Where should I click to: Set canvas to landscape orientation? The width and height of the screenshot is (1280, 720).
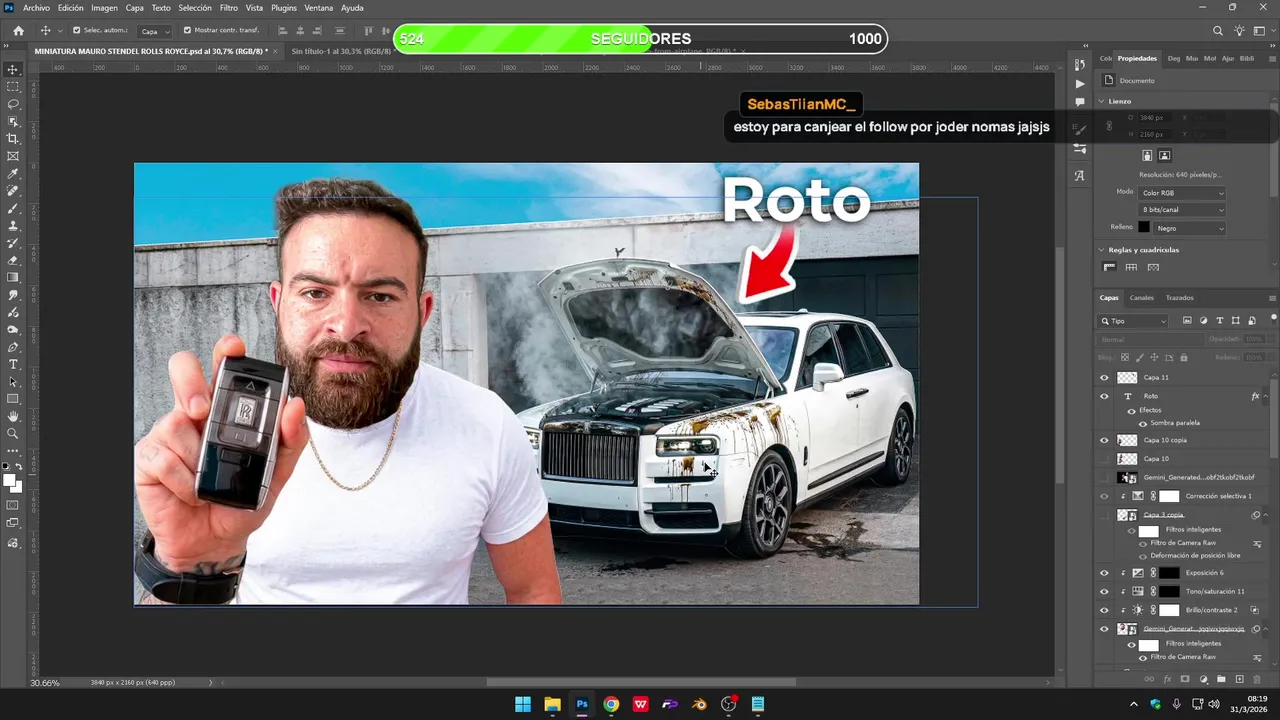pos(1165,155)
